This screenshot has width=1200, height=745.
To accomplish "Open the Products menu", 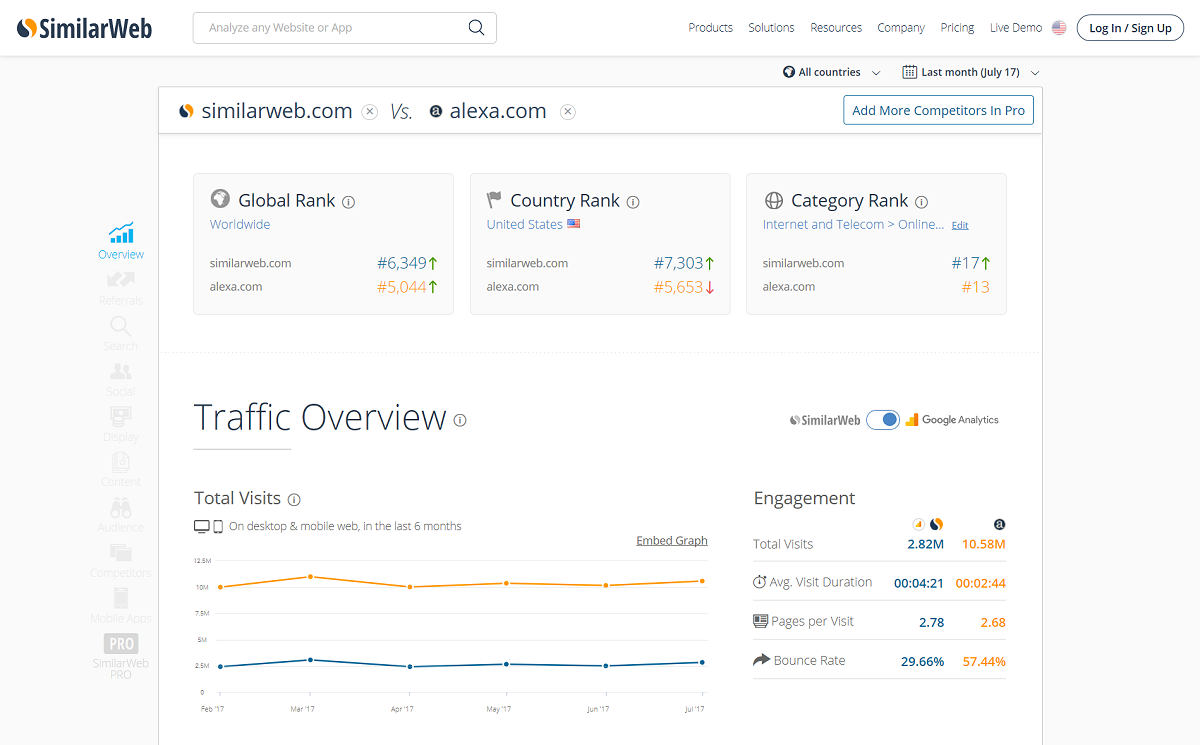I will (711, 28).
